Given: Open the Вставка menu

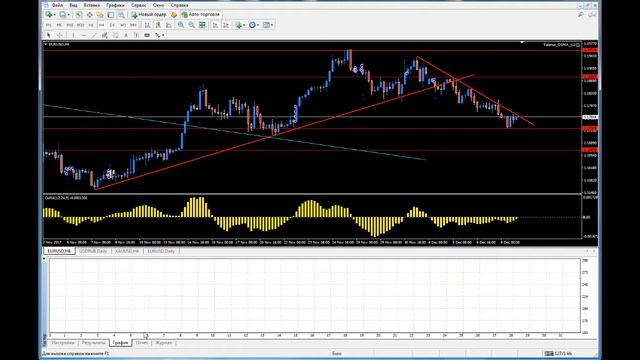Looking at the screenshot, I should point(92,5).
